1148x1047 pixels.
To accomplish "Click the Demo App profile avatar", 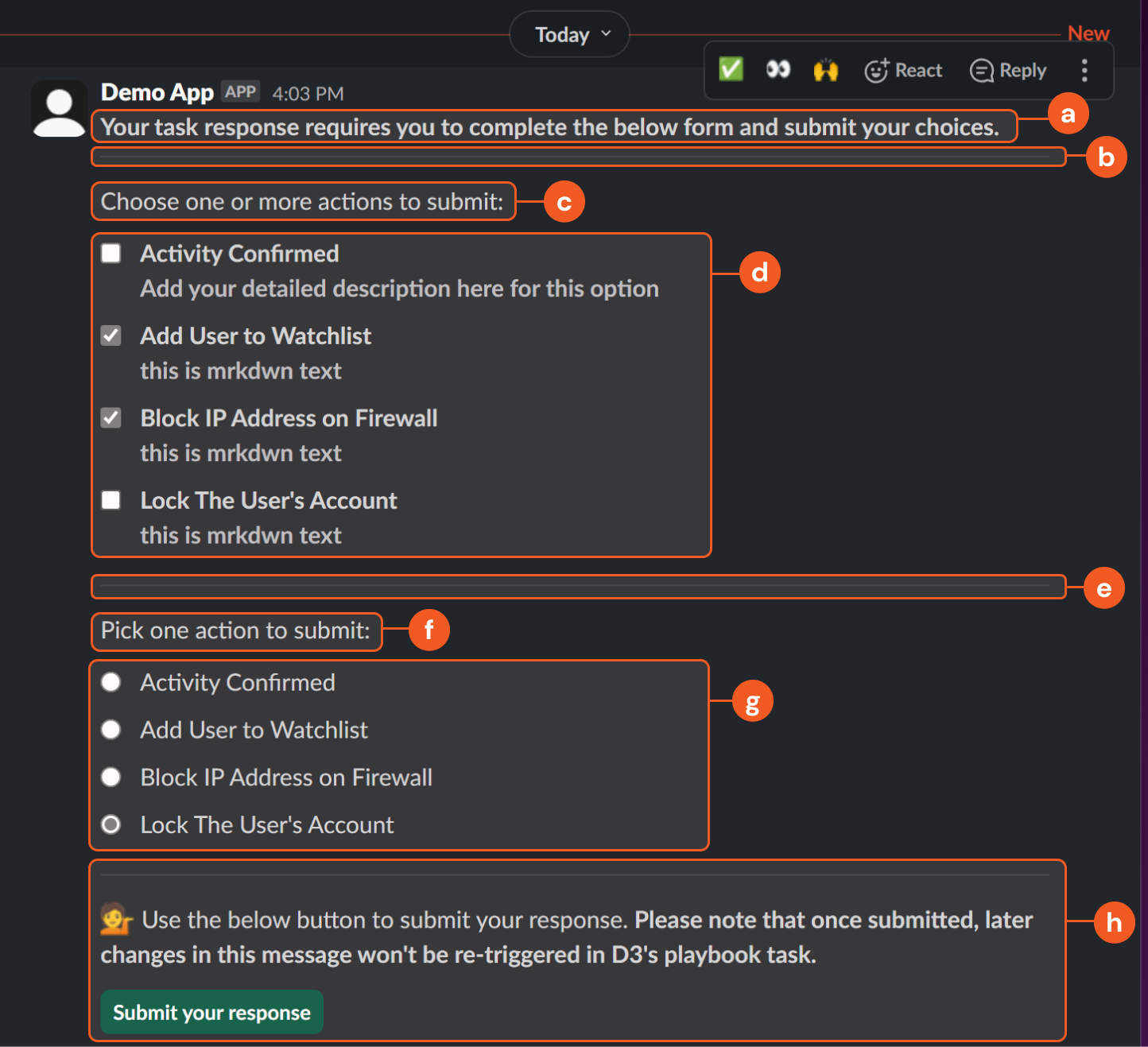I will [x=59, y=110].
